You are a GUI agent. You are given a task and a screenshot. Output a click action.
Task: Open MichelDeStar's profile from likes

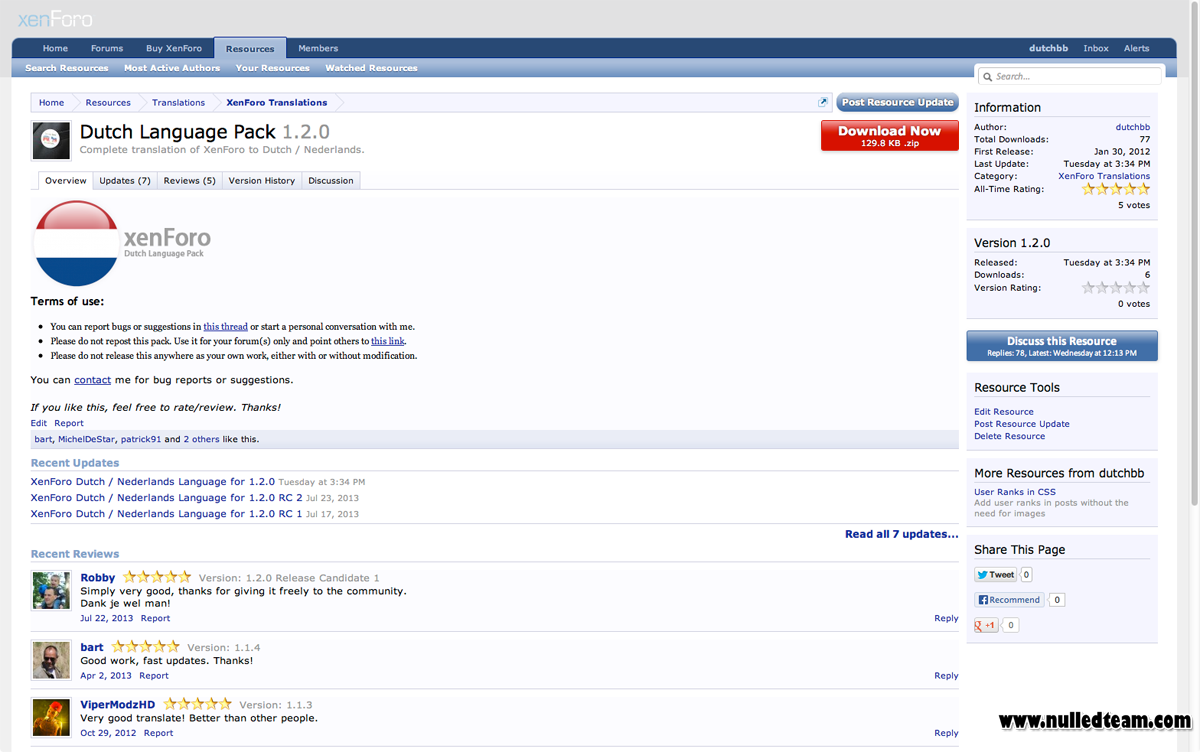[x=86, y=439]
